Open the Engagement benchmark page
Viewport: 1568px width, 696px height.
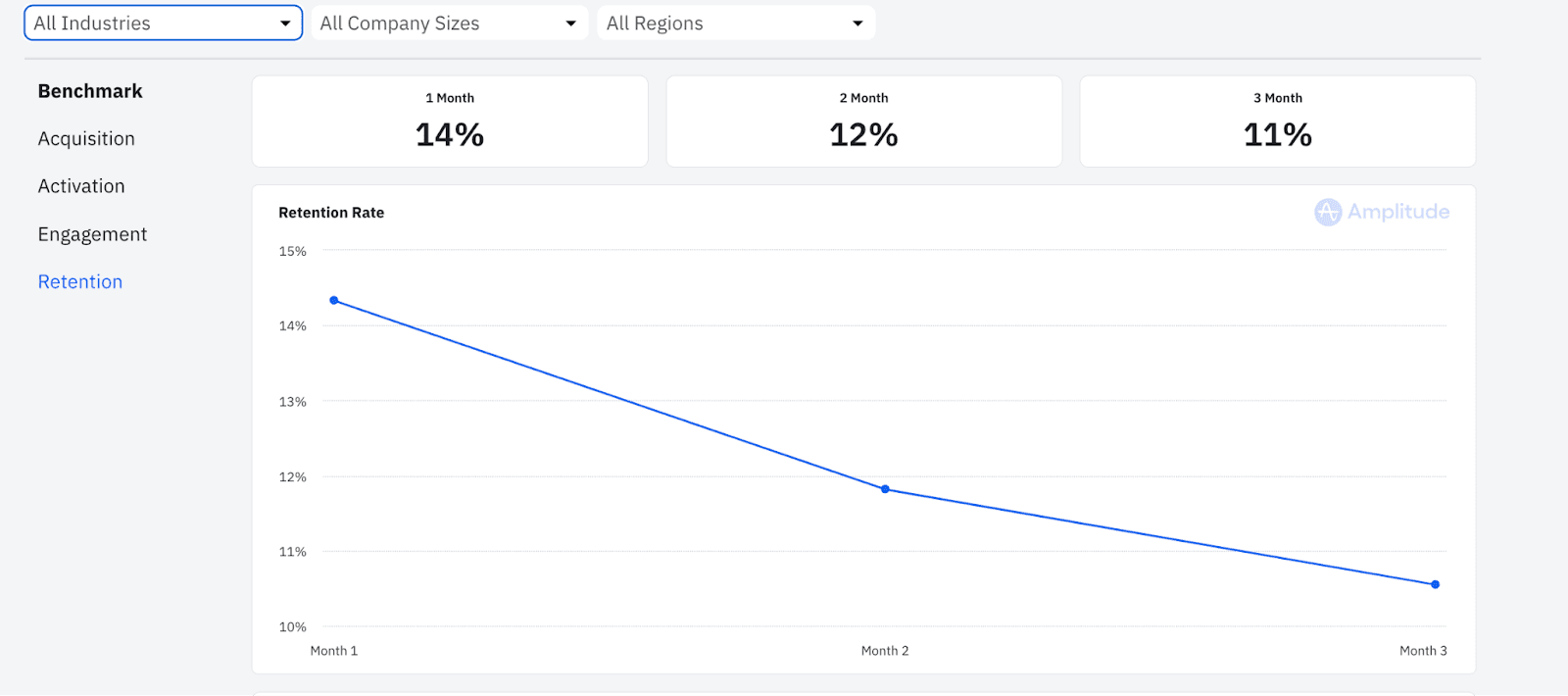click(x=92, y=234)
